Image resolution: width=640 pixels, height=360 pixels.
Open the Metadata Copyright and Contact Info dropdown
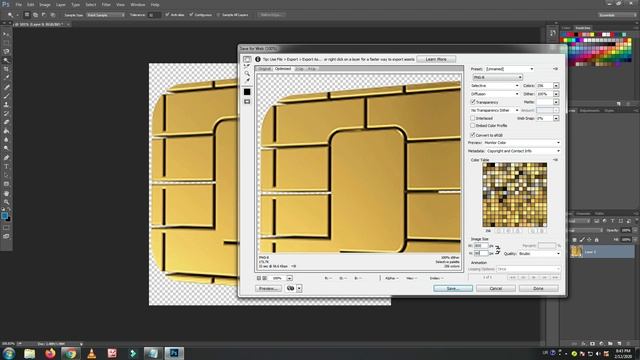coord(524,151)
